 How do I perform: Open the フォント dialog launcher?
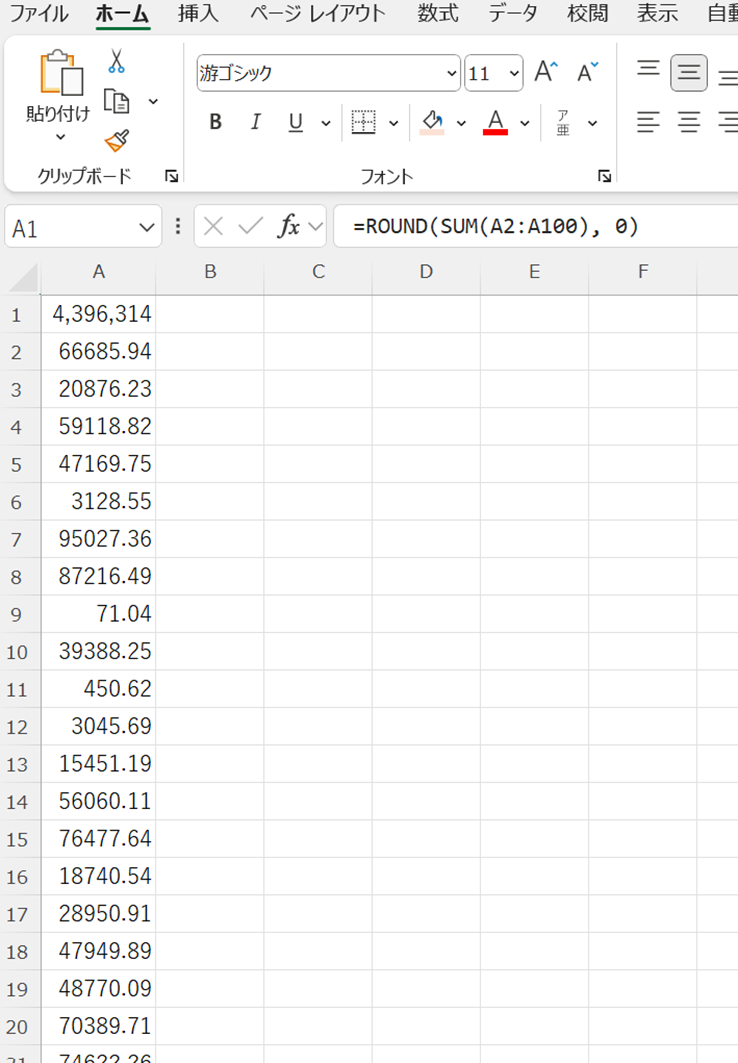(x=604, y=176)
